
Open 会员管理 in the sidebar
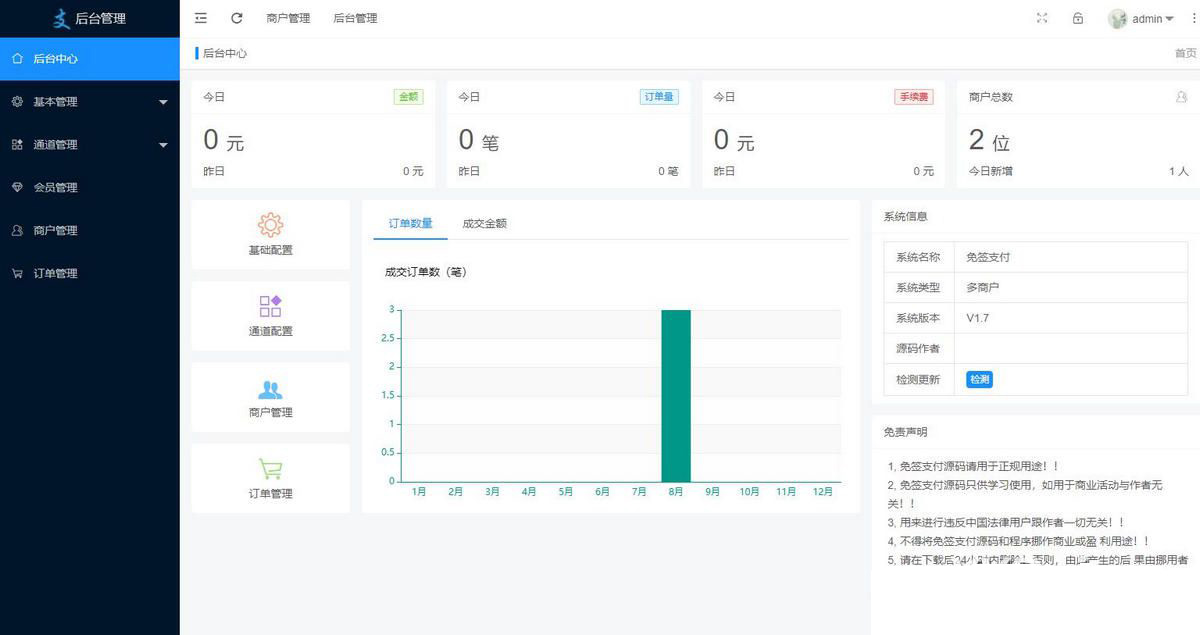click(90, 187)
